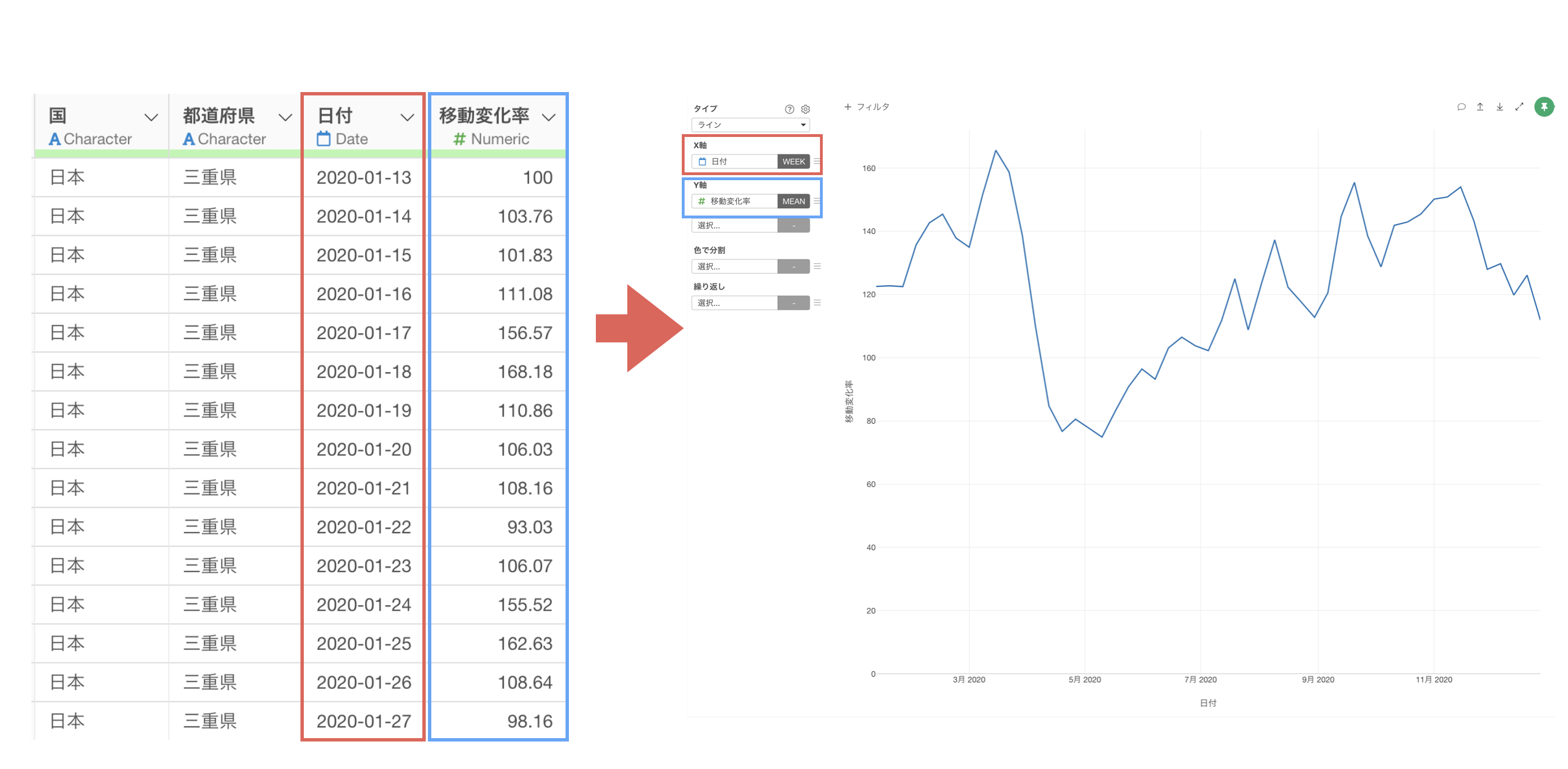The width and height of the screenshot is (1568, 769).
Task: Open the 都道府県 column header menu
Action: (285, 117)
